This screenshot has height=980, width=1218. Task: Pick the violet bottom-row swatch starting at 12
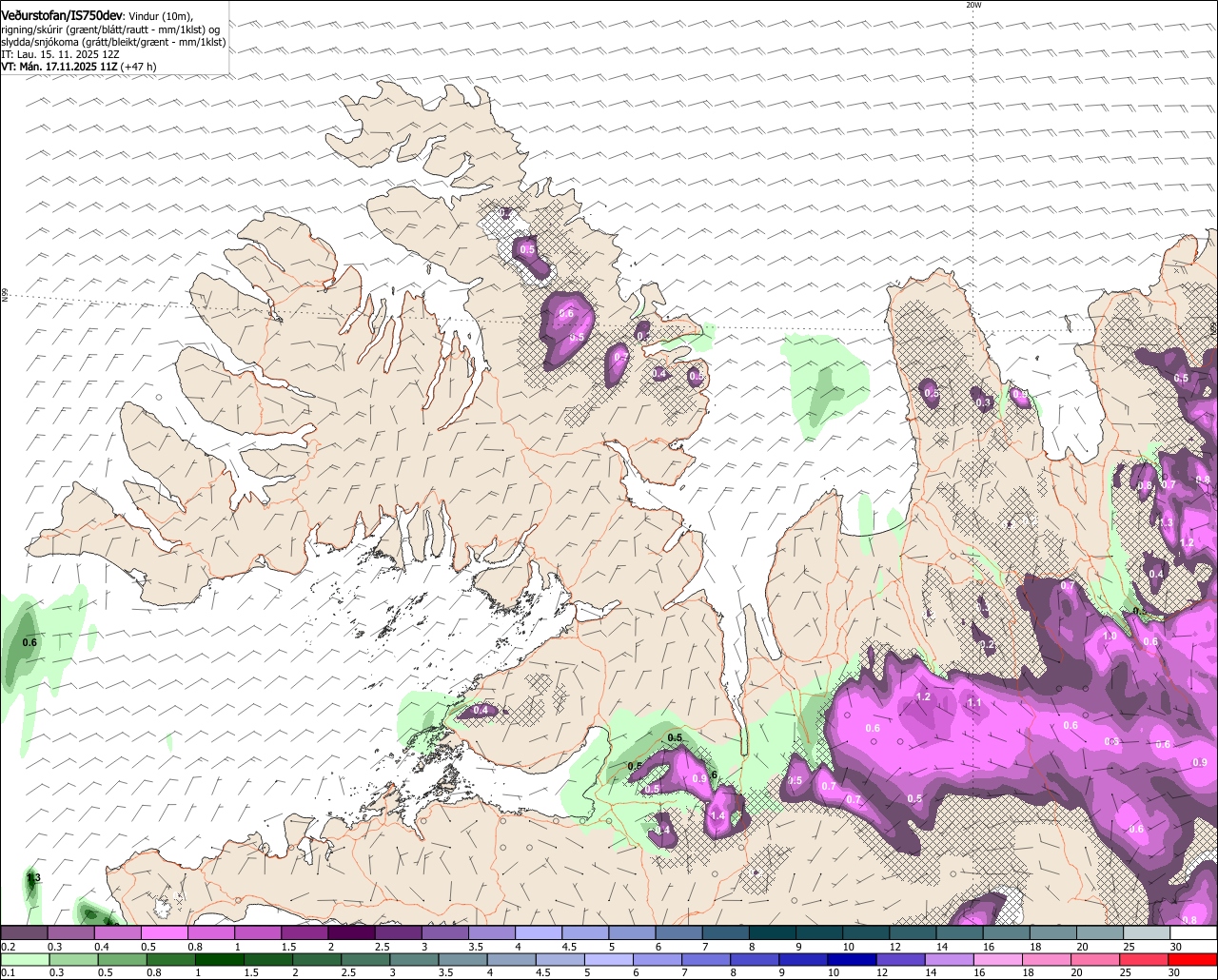pos(901,959)
